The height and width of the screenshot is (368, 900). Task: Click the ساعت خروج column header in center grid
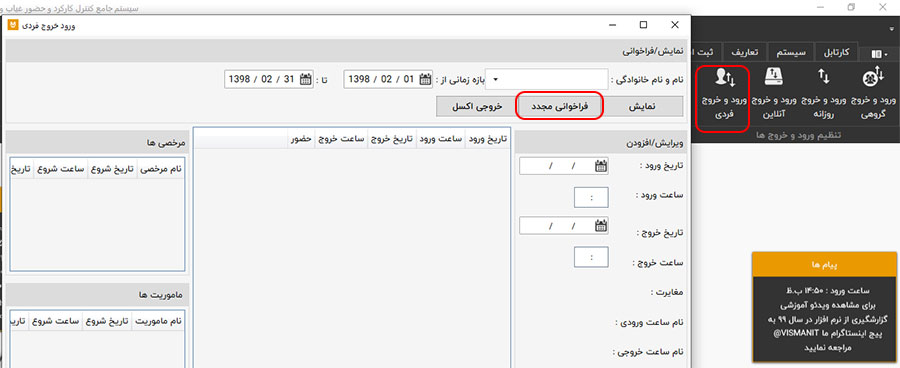[341, 140]
